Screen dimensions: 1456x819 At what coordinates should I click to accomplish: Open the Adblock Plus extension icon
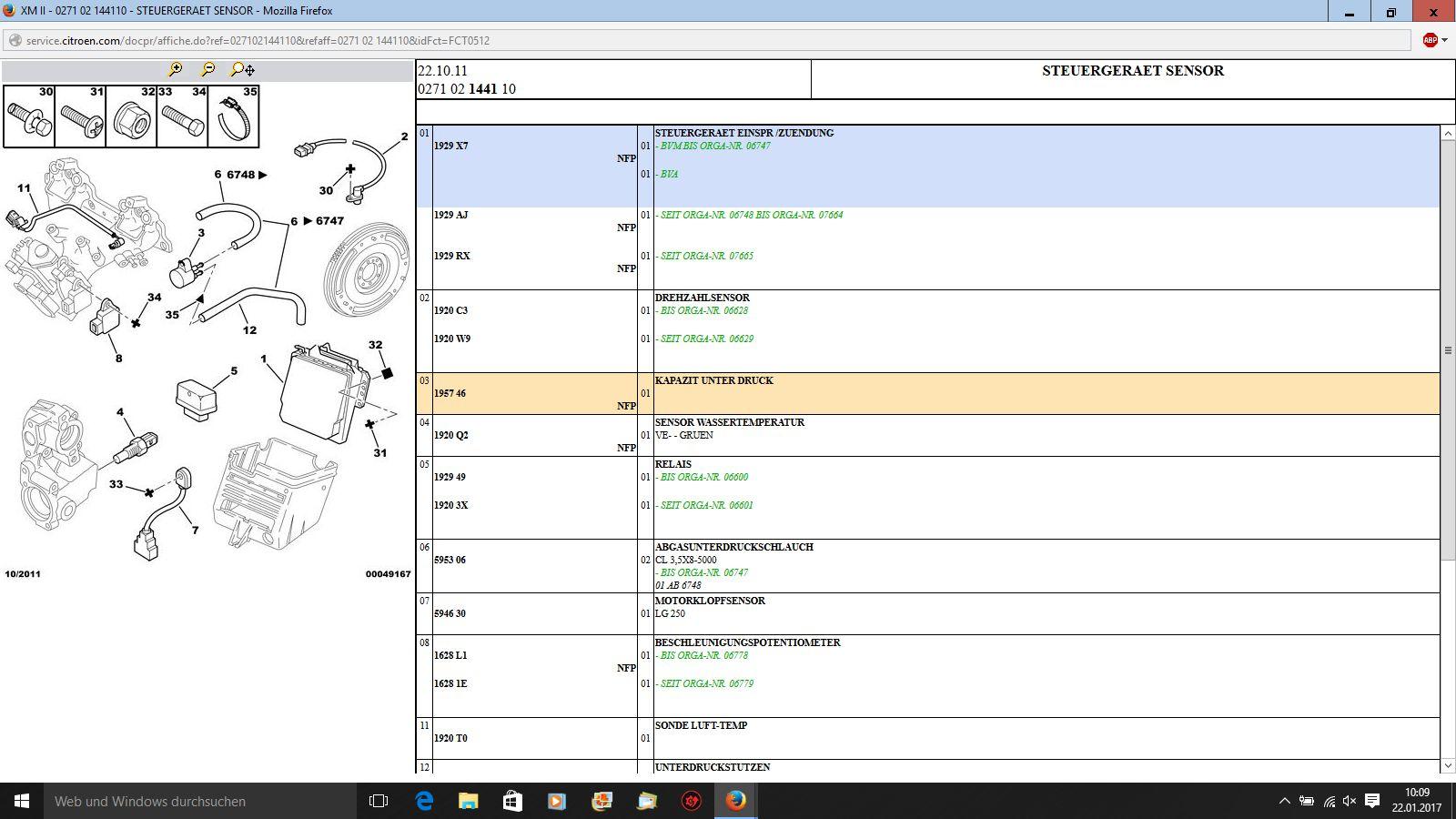(x=1430, y=40)
